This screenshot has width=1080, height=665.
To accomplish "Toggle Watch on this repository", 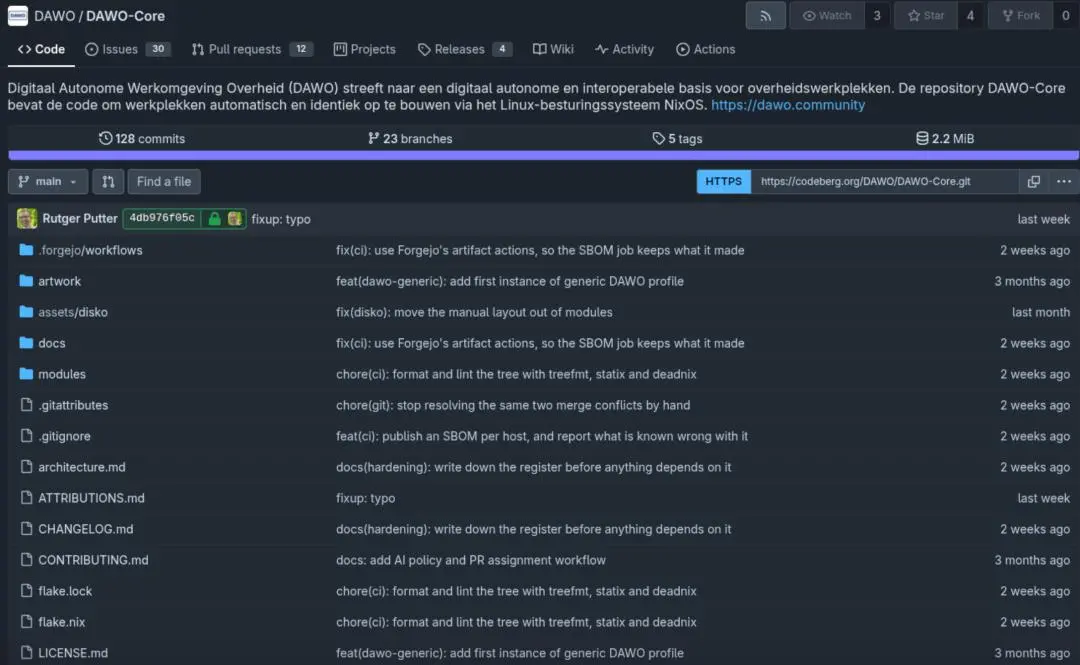I will (827, 16).
